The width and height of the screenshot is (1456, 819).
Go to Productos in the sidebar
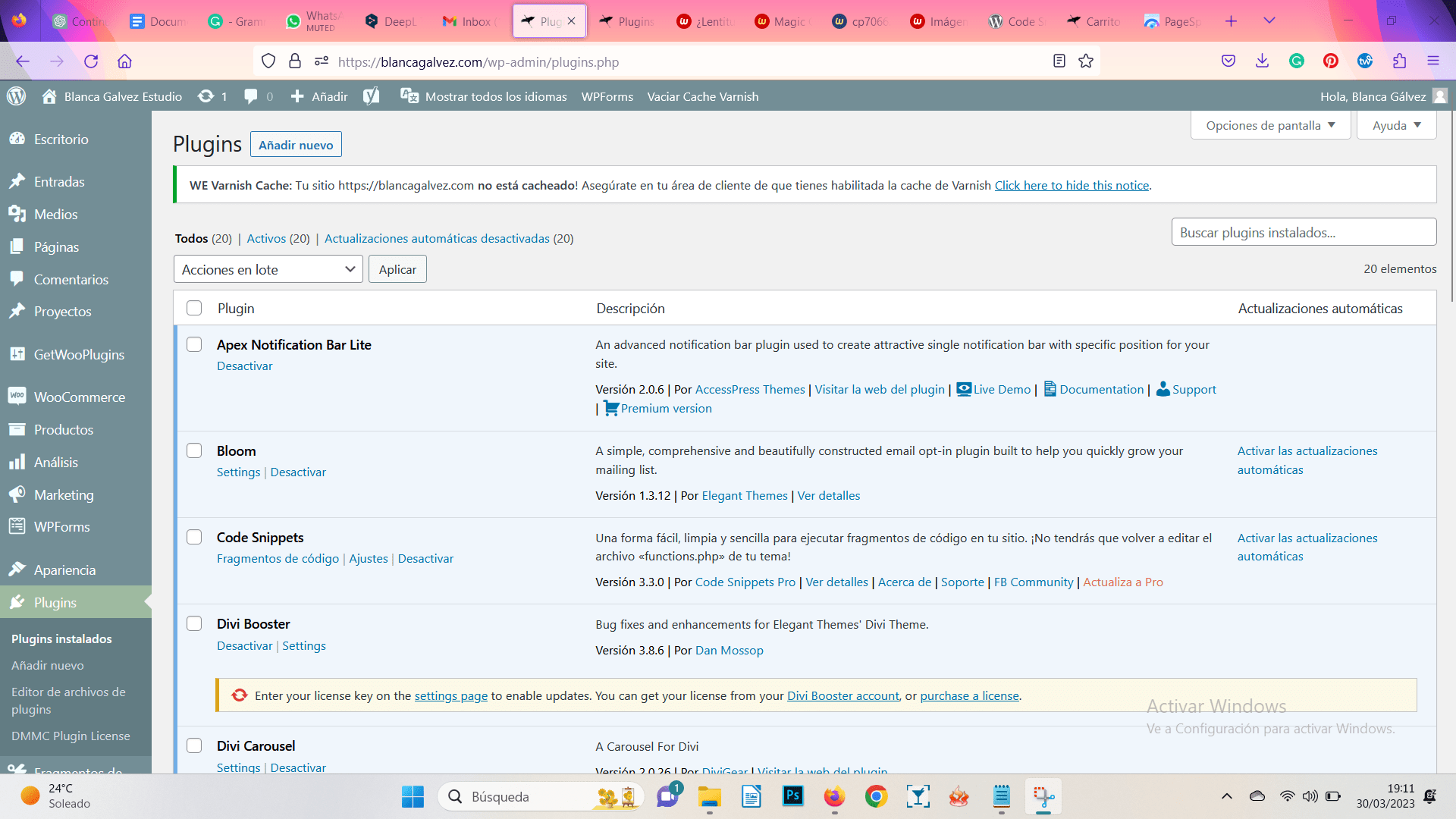(76, 429)
